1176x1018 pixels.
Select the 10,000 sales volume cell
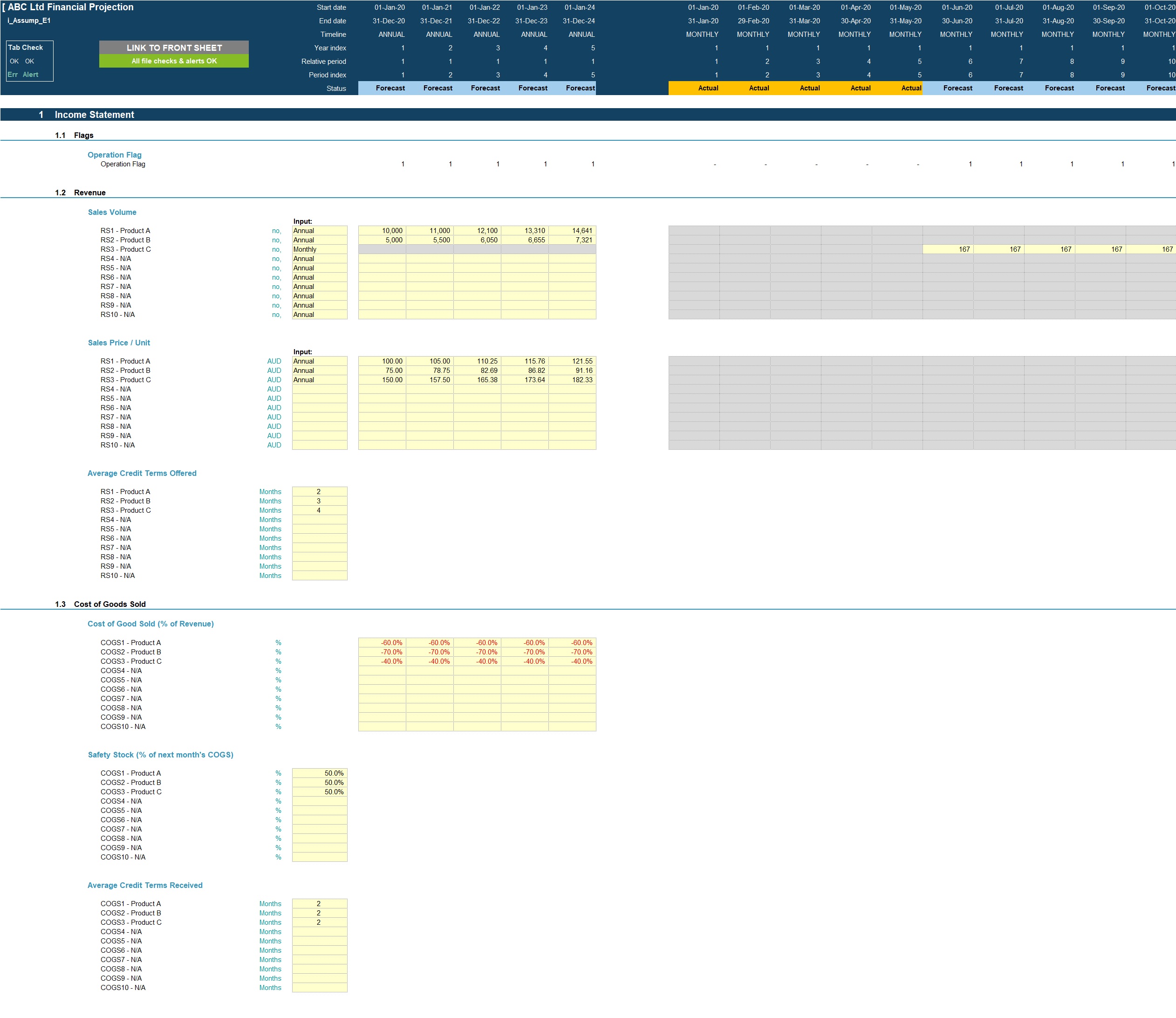click(382, 231)
